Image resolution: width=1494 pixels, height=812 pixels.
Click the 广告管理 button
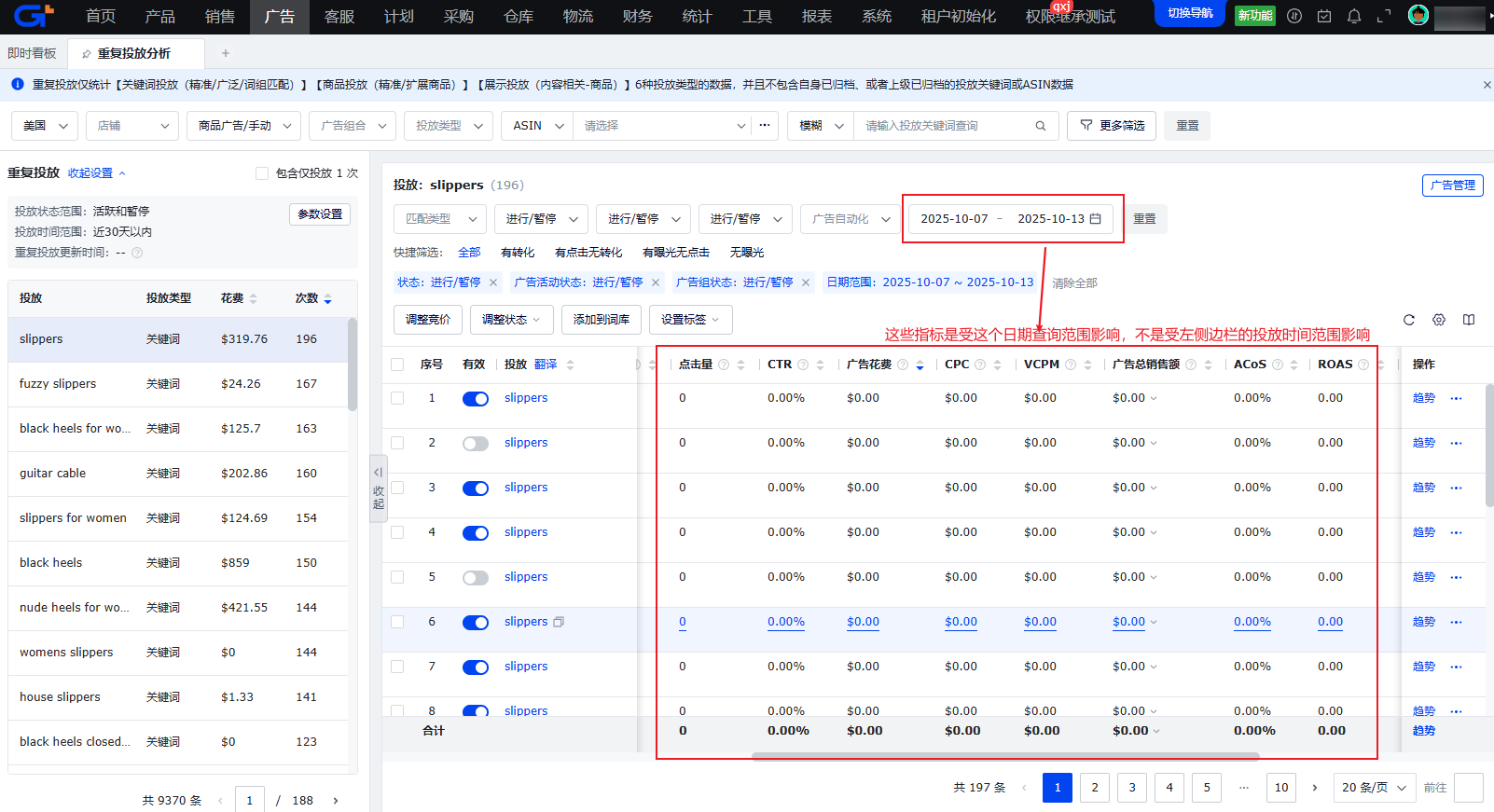tap(1452, 186)
